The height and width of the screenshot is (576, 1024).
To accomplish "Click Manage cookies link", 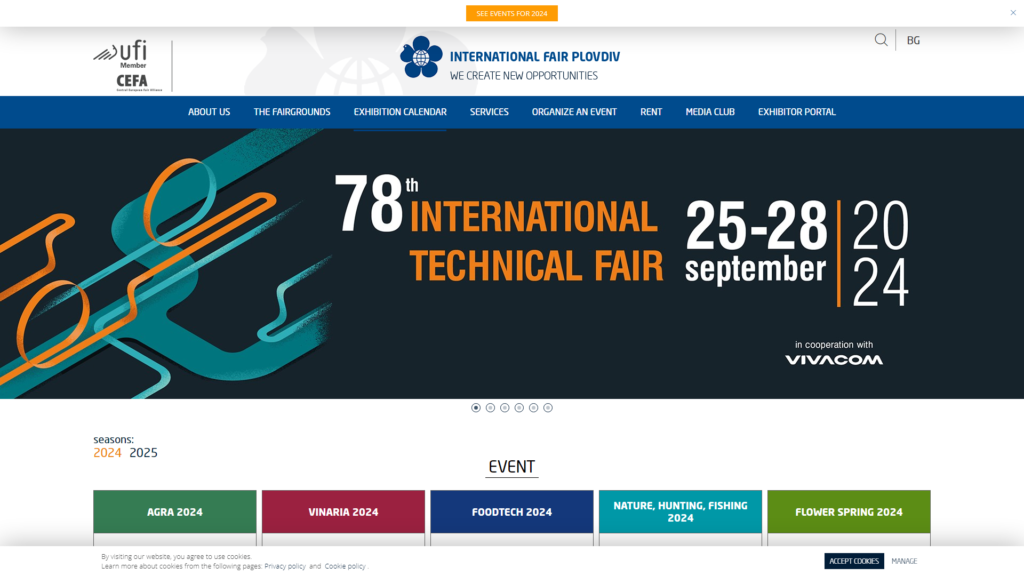I will click(904, 561).
